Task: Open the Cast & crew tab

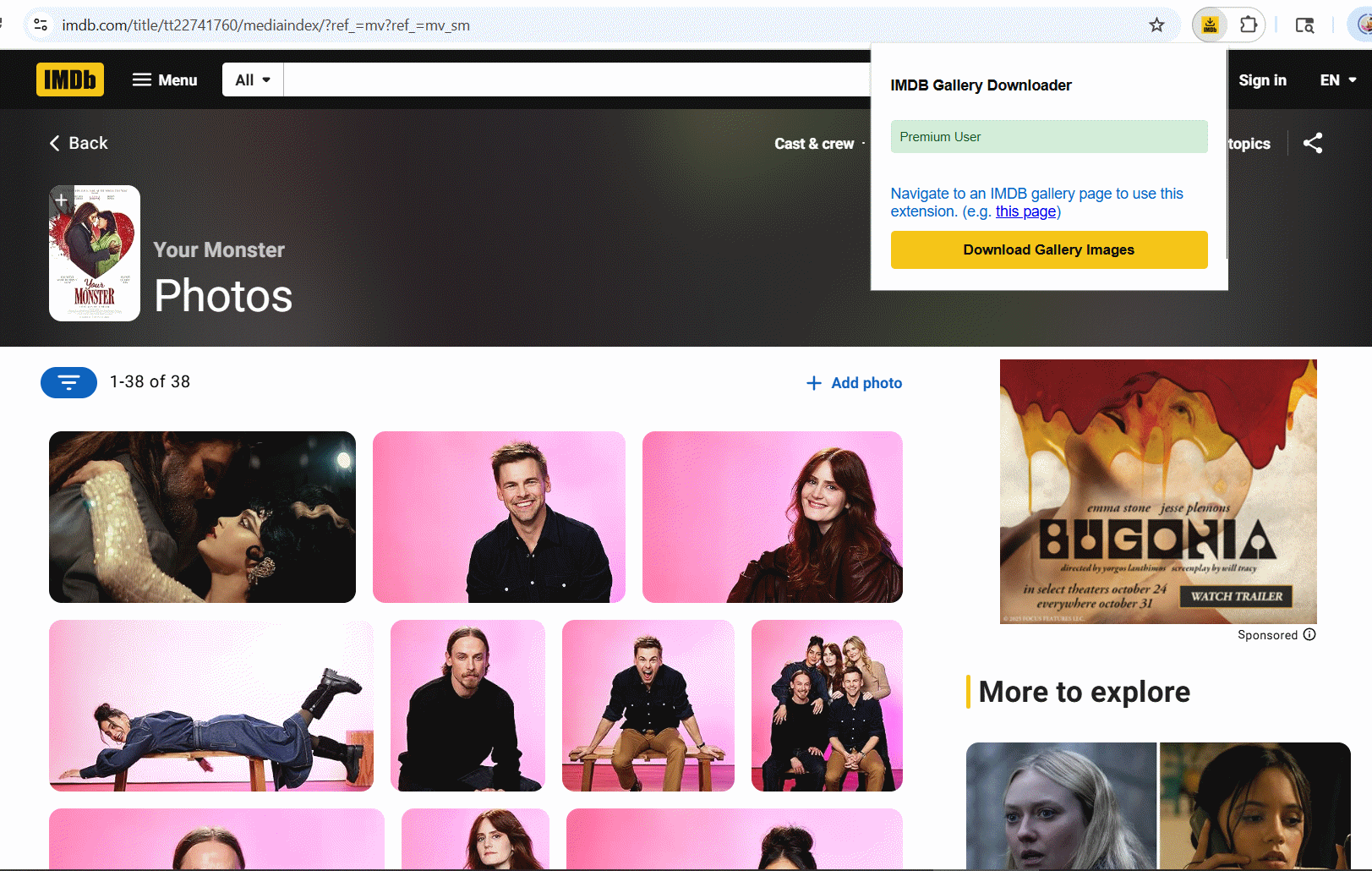Action: point(814,144)
